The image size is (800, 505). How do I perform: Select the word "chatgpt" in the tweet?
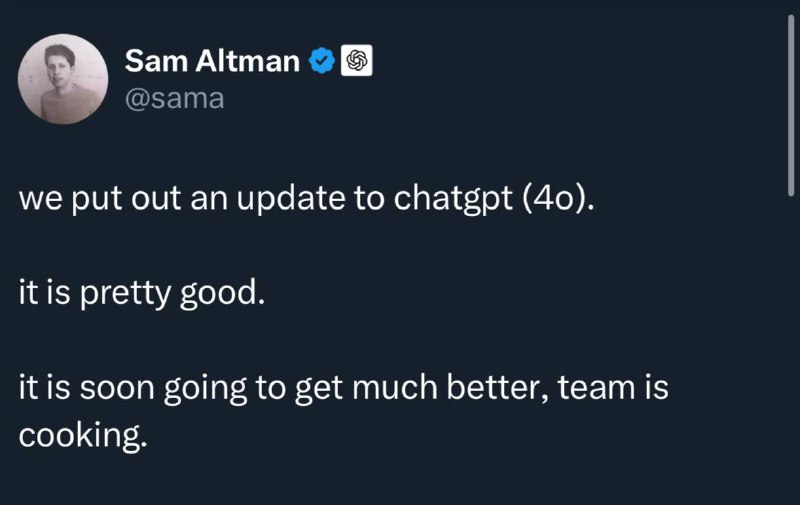tap(453, 199)
